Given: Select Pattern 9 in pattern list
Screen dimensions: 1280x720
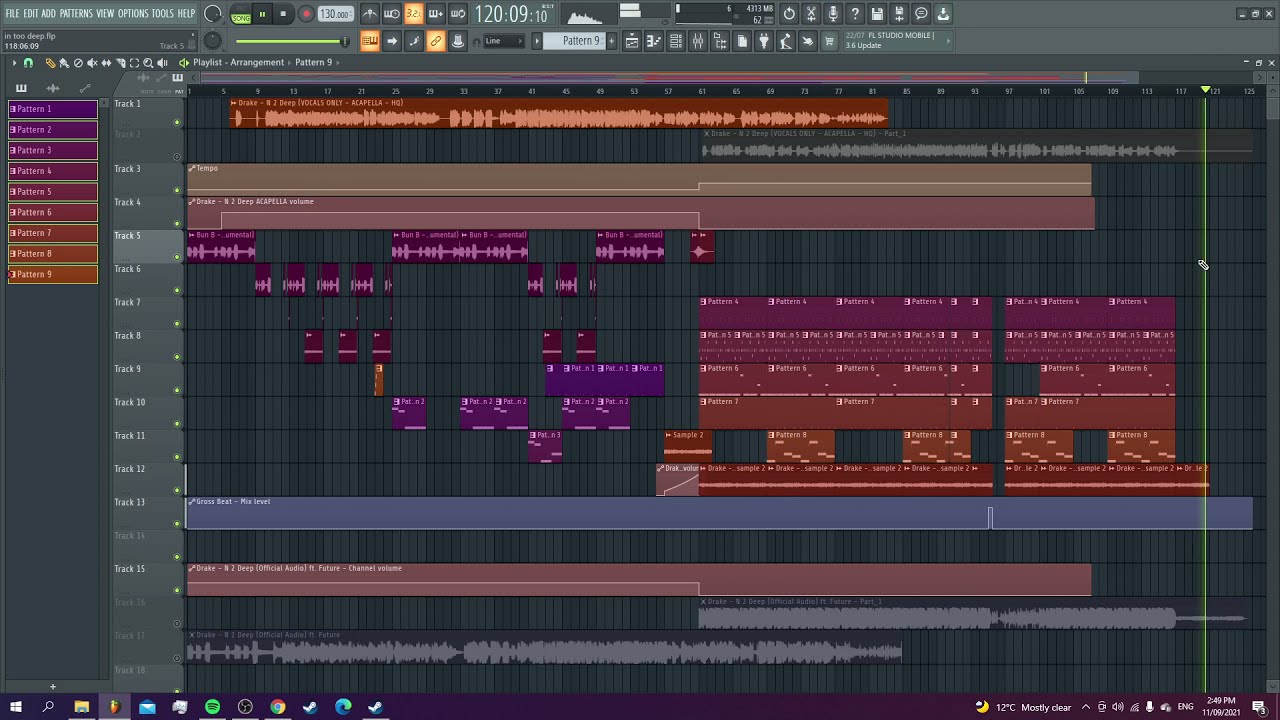Looking at the screenshot, I should tap(53, 274).
